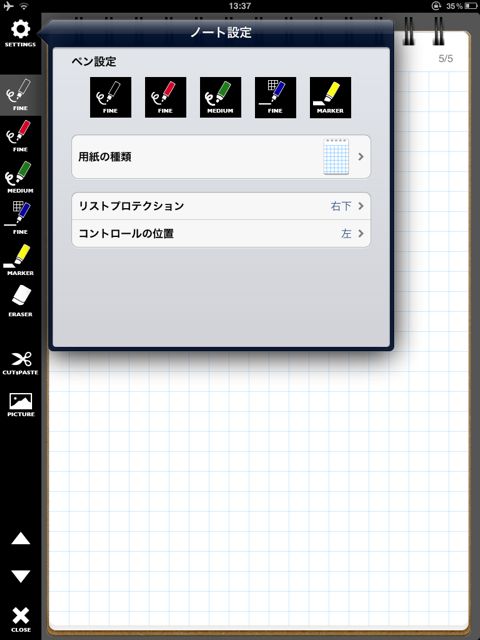Open the Settings gear in sidebar
480x640 pixels.
[20, 33]
